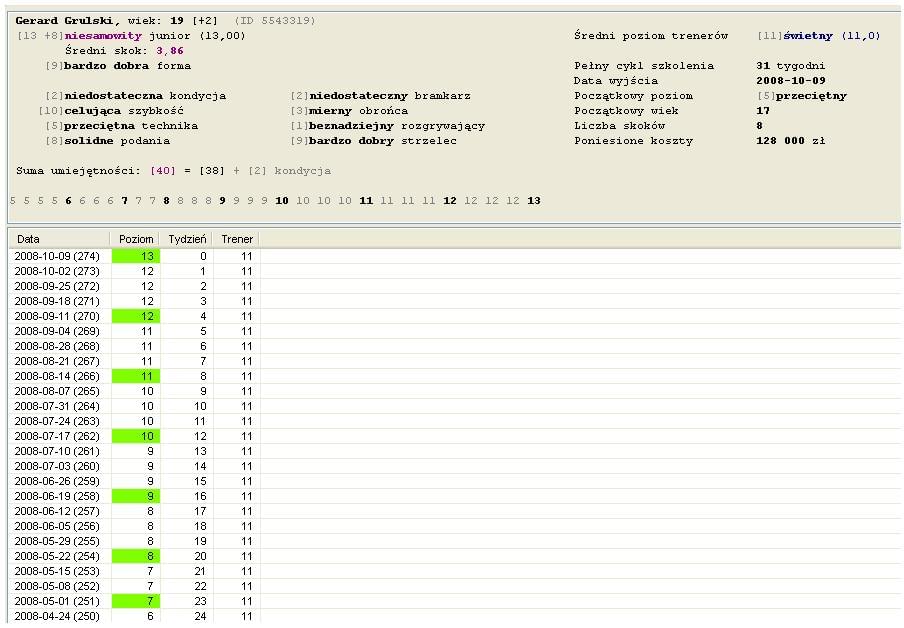Click the date cell 2008-05-15 (253)

(x=57, y=571)
